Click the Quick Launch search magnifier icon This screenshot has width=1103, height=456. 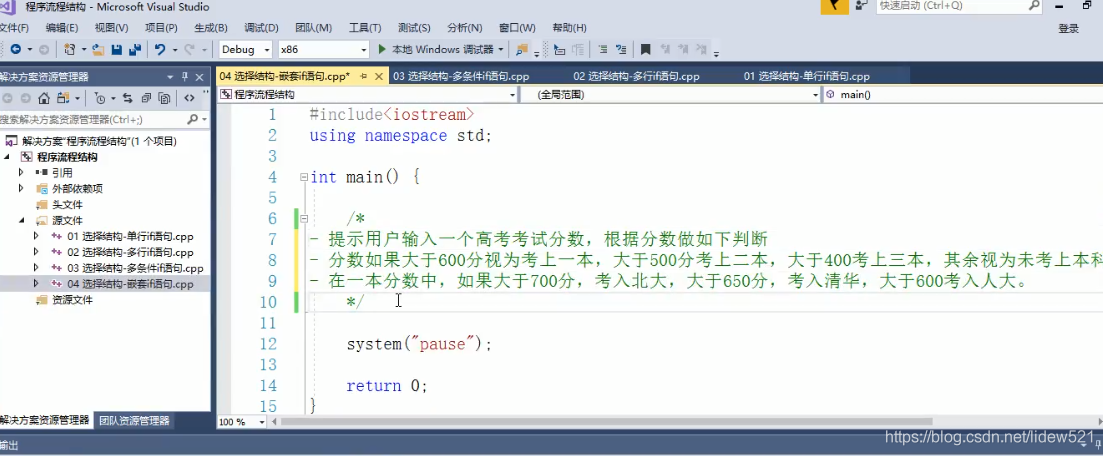[x=1035, y=6]
